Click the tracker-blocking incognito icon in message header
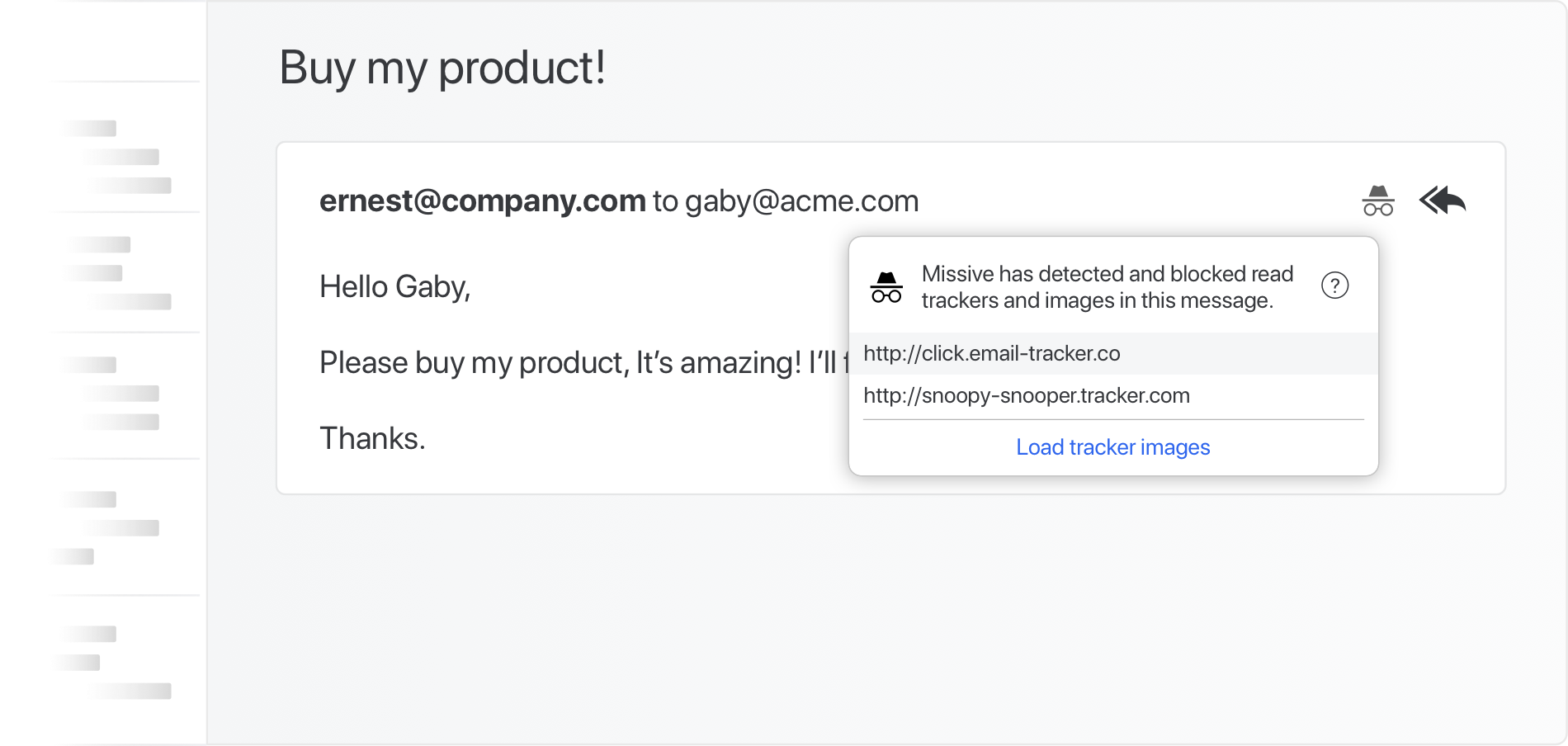Viewport: 1568px width, 746px height. [x=1377, y=201]
